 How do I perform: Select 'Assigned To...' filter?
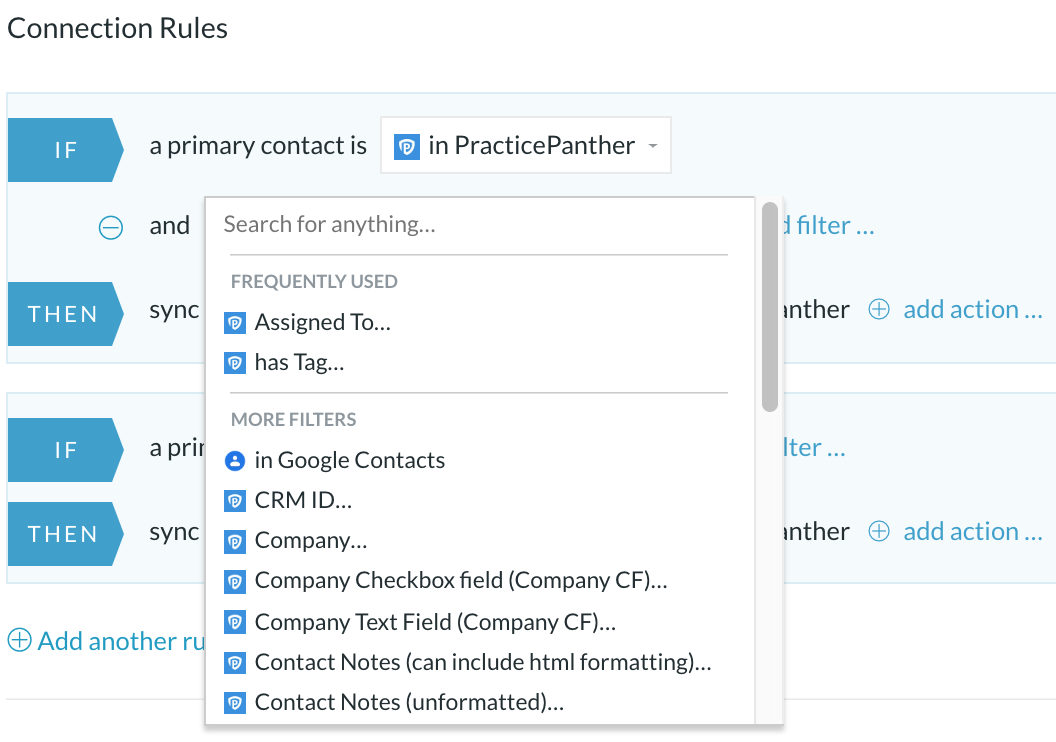pyautogui.click(x=323, y=323)
